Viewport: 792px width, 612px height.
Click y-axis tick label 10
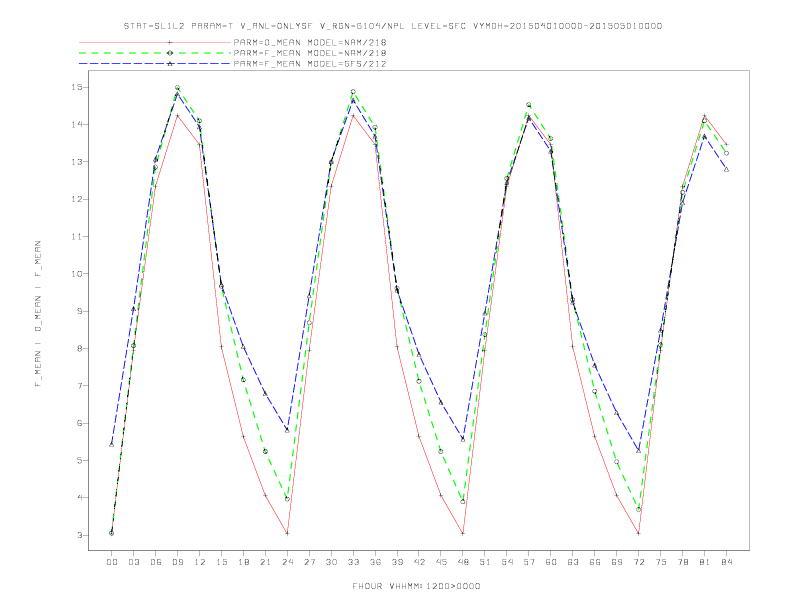[77, 274]
